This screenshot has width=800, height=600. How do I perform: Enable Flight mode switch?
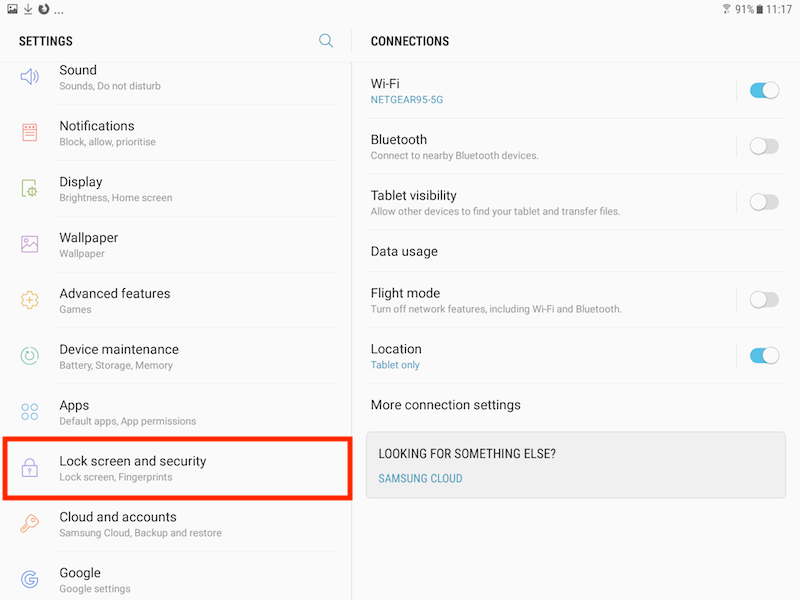[764, 300]
